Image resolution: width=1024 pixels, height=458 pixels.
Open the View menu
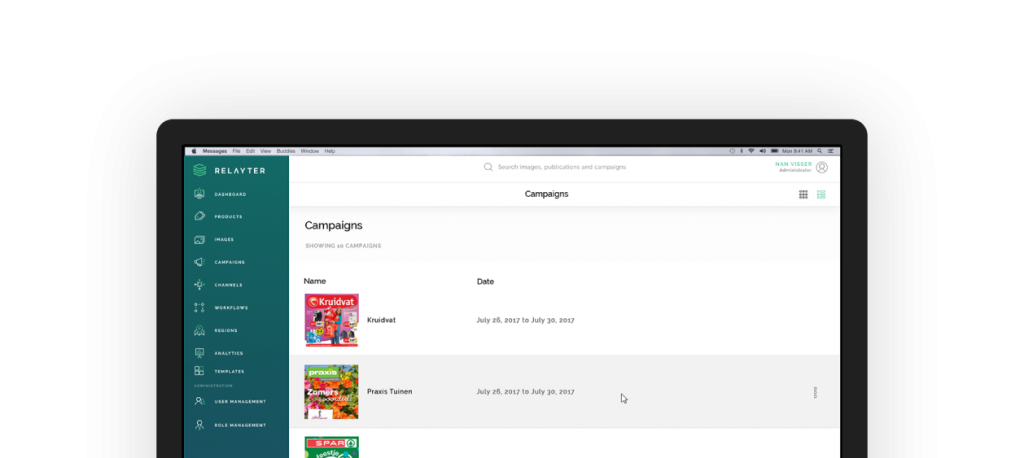(266, 151)
